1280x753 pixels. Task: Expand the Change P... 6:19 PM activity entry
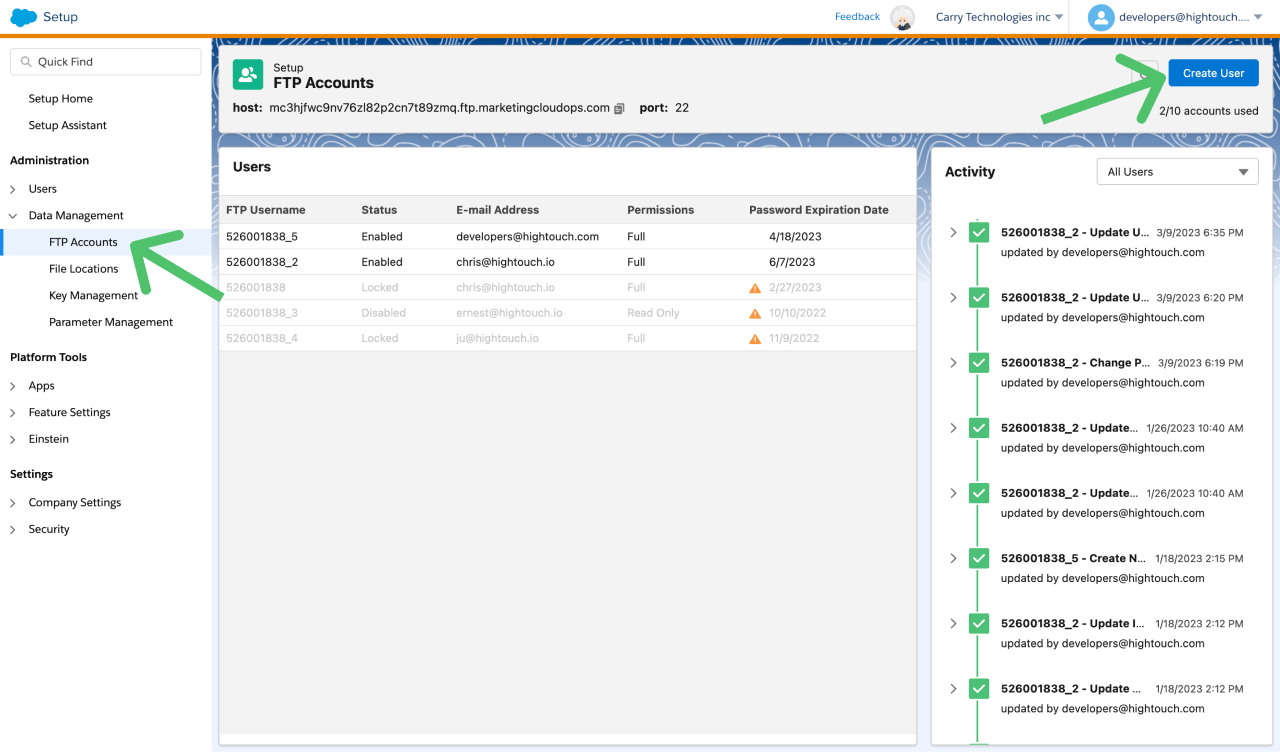click(953, 362)
